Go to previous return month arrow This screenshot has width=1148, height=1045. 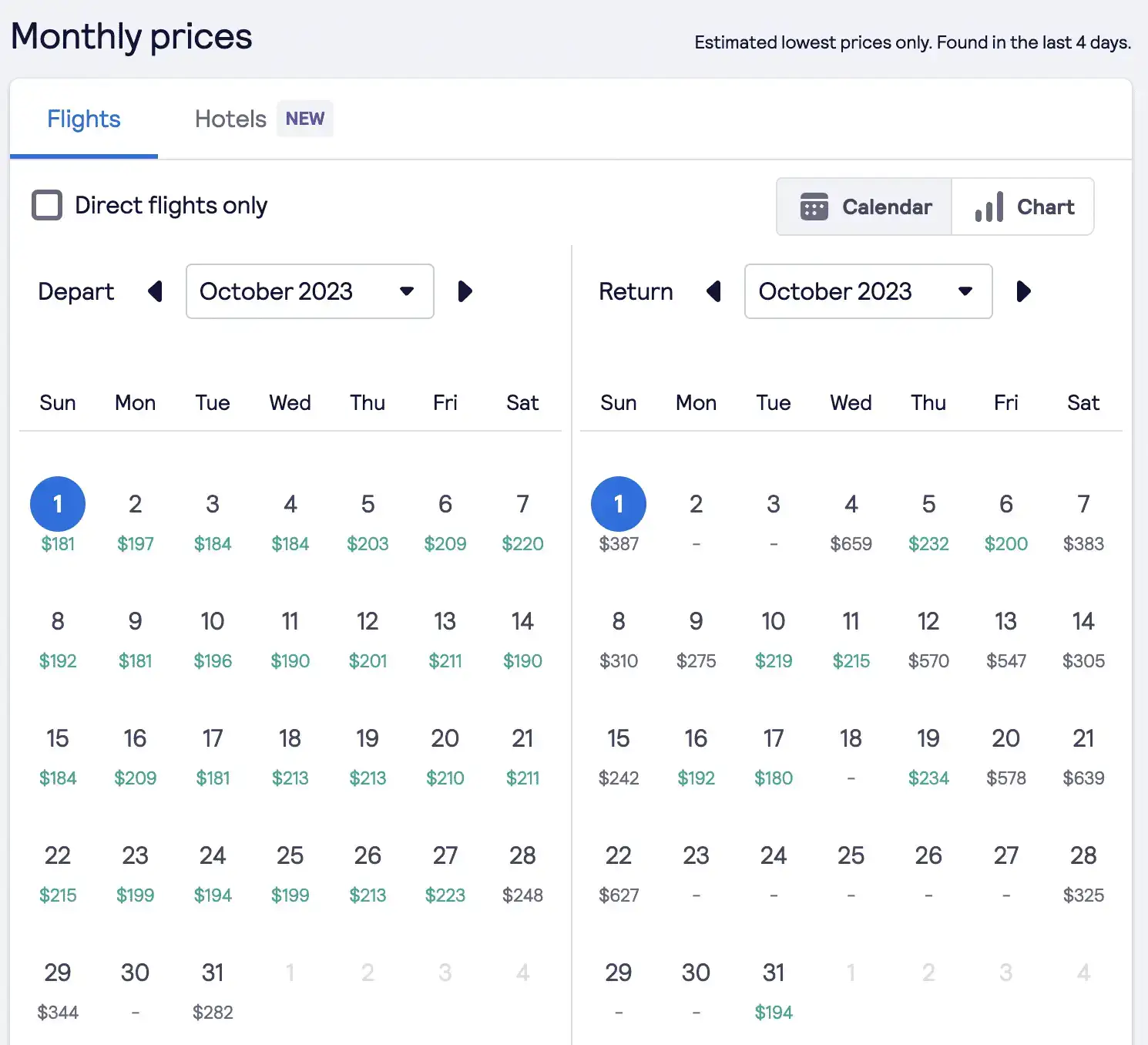(714, 291)
